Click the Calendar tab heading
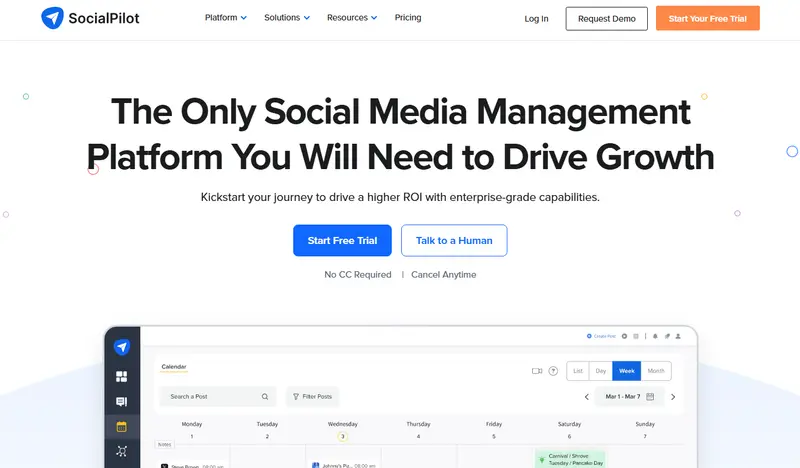This screenshot has width=800, height=468. pyautogui.click(x=174, y=367)
